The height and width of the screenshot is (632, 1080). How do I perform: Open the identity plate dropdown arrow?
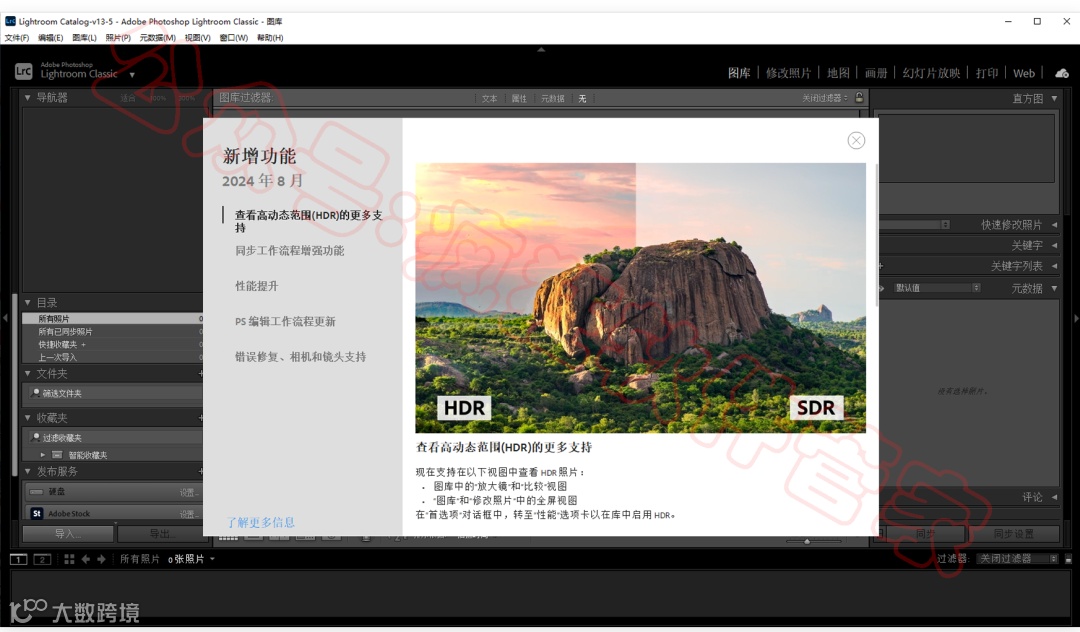132,74
